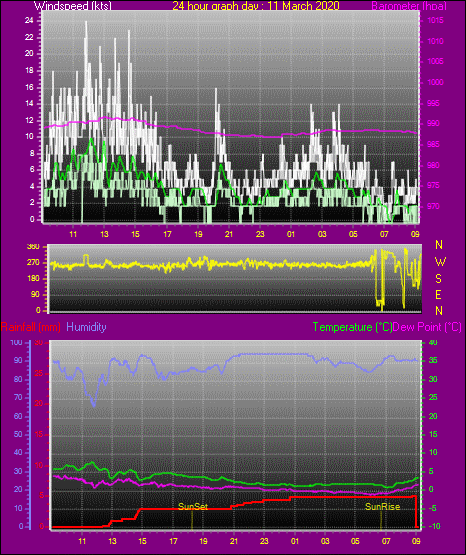Click the 01 hour label under windspeed chart
Screen dimensions: 466x555
tap(291, 234)
